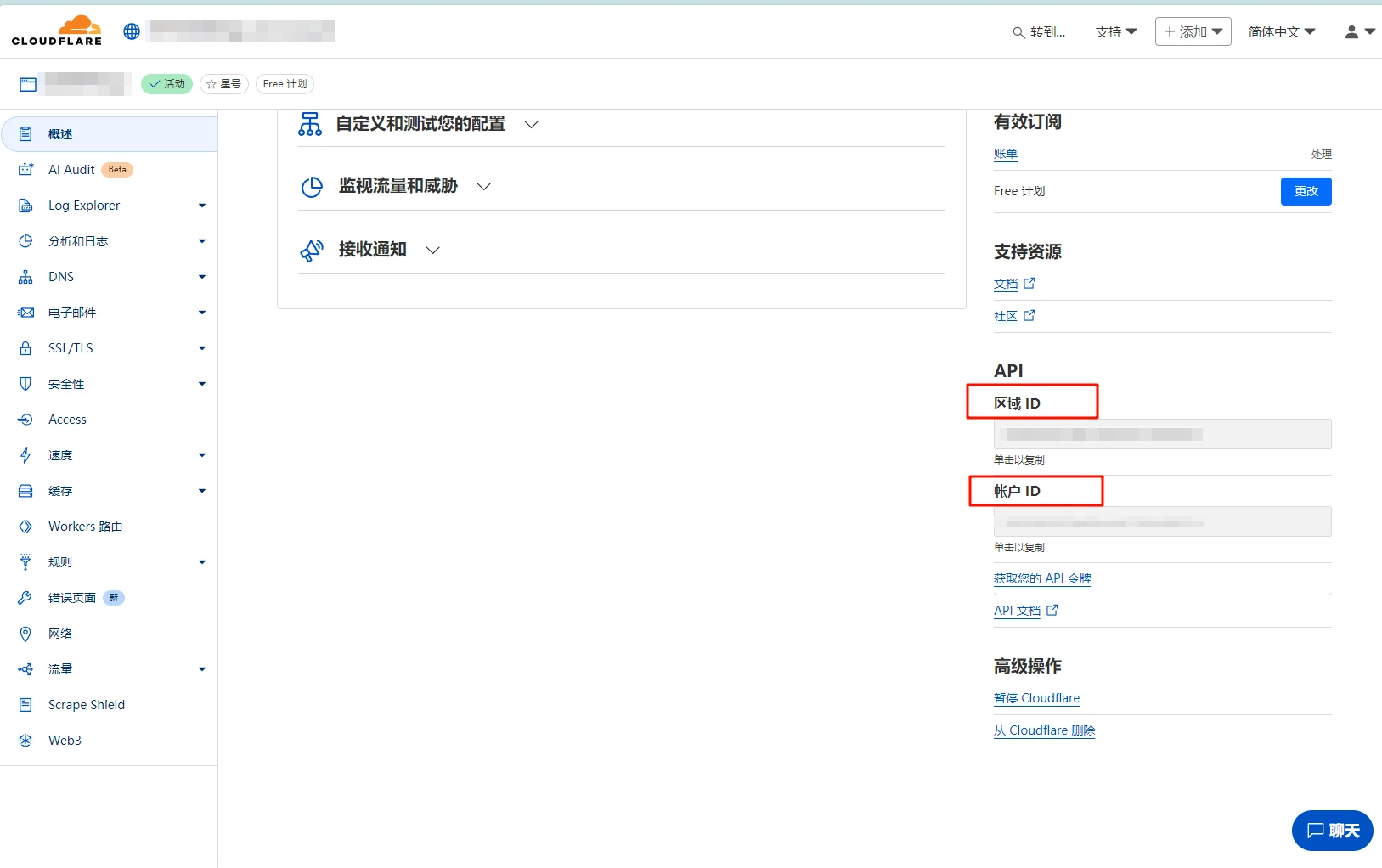Click the 速度 lightning icon

25,455
